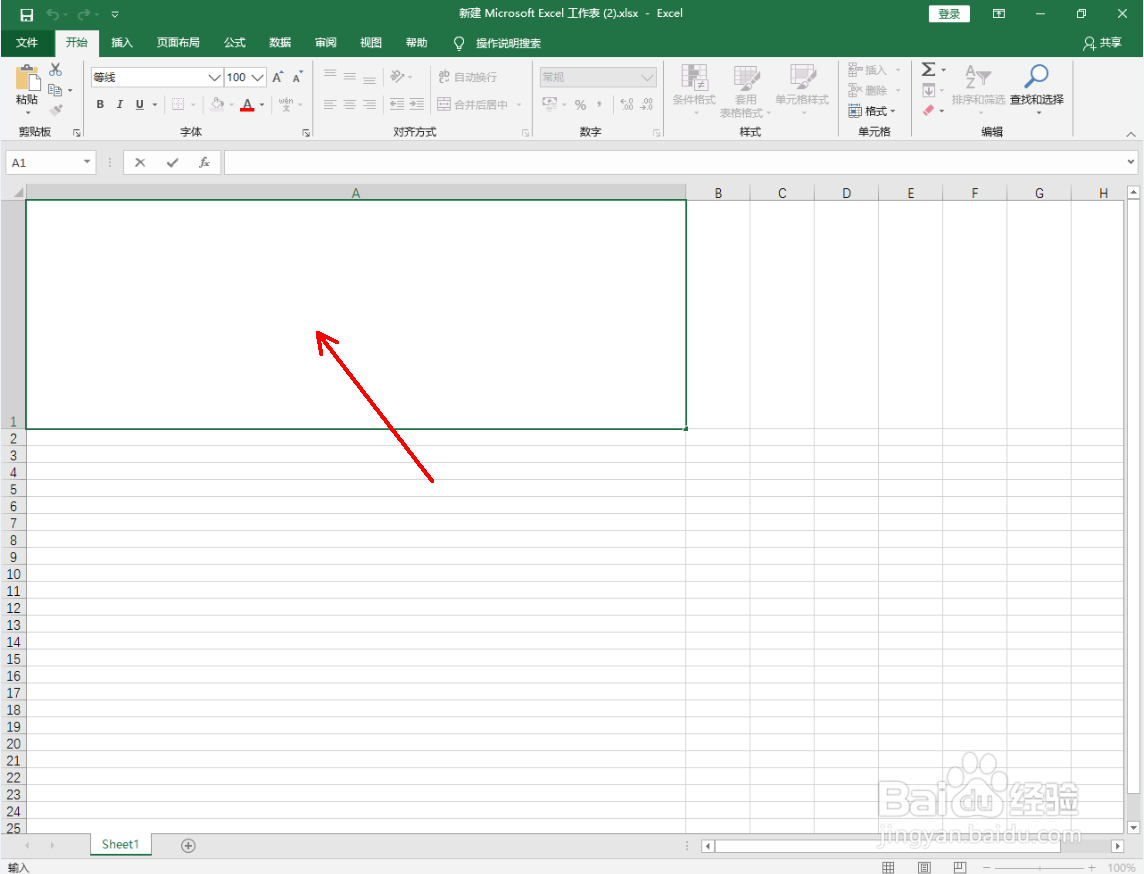The image size is (1144, 874).
Task: Click the 排序和筛选 sort and filter icon
Action: (978, 76)
